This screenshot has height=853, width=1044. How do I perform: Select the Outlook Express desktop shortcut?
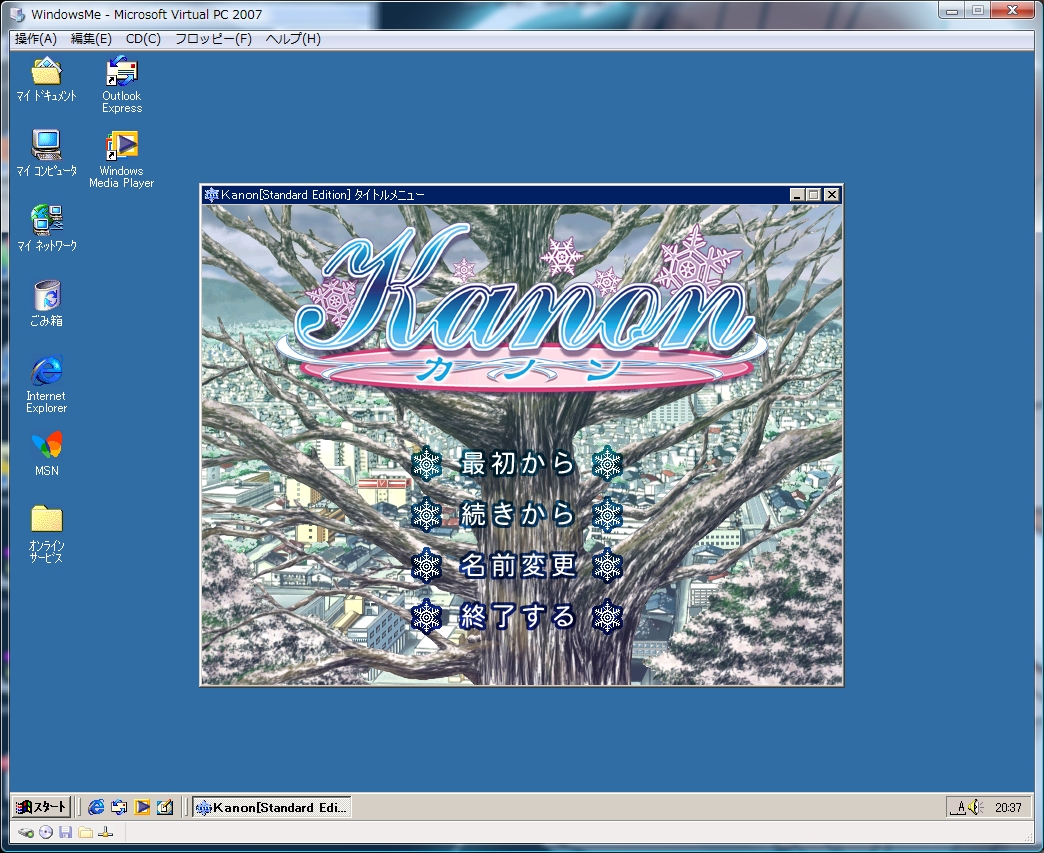coord(121,84)
